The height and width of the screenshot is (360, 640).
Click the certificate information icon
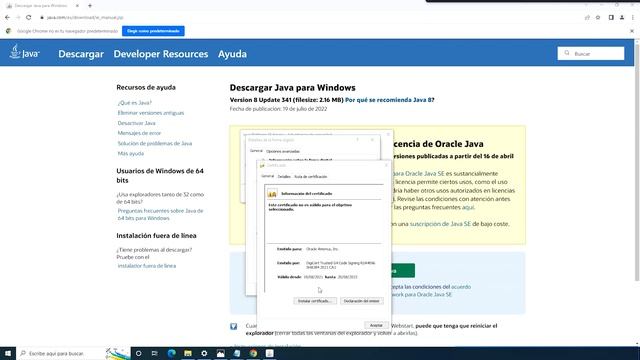pyautogui.click(x=272, y=193)
